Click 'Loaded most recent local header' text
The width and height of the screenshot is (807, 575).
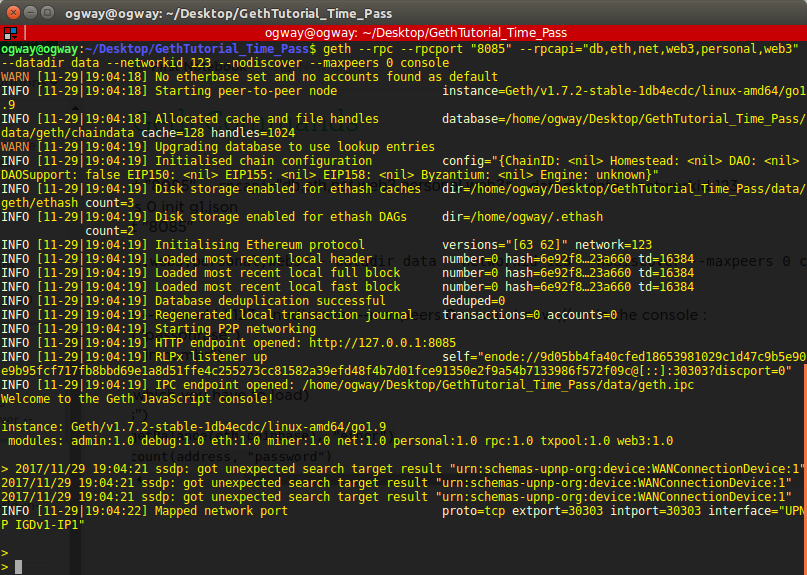pos(264,259)
